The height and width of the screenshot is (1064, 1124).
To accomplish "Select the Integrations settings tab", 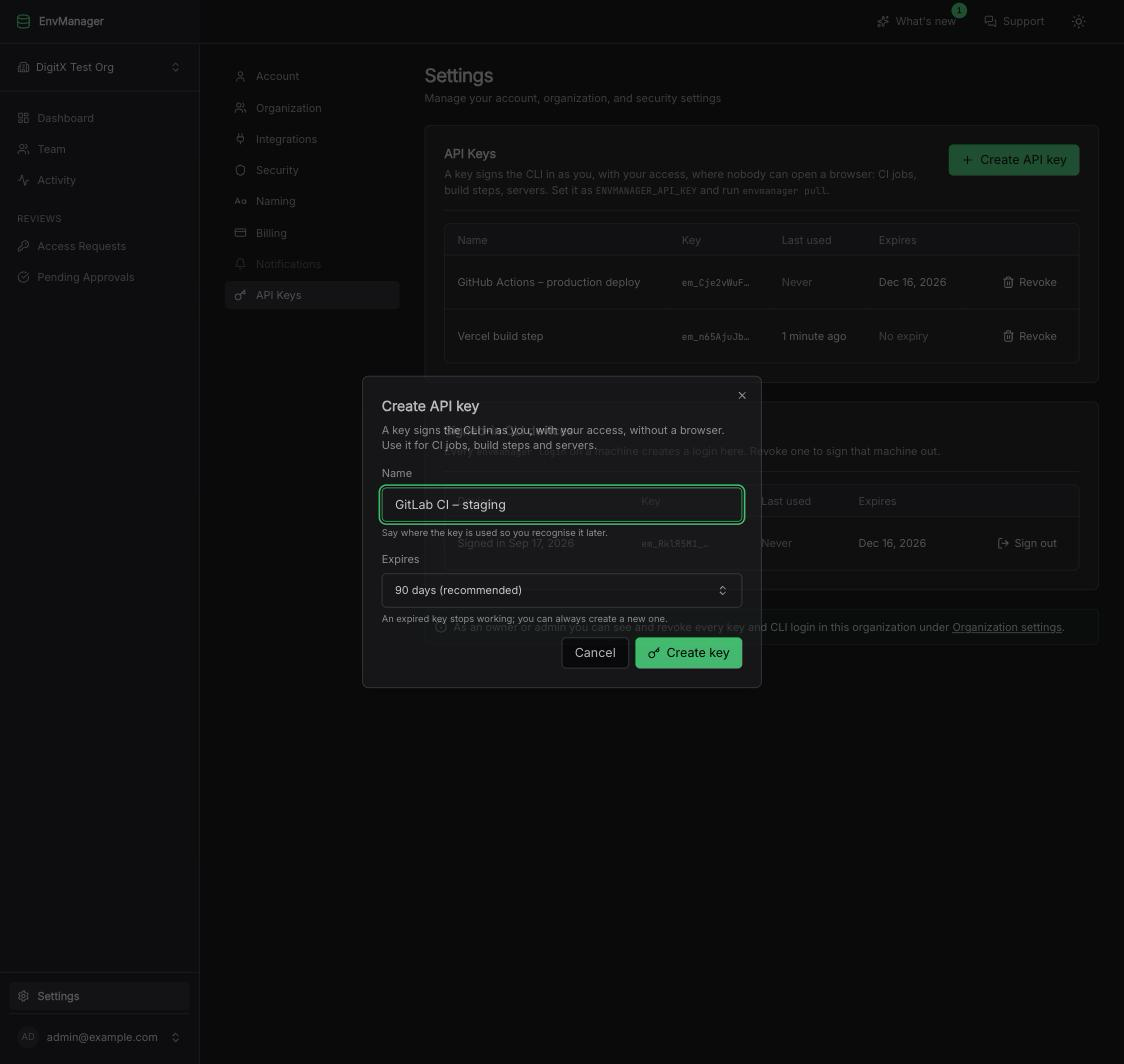I will [x=312, y=139].
